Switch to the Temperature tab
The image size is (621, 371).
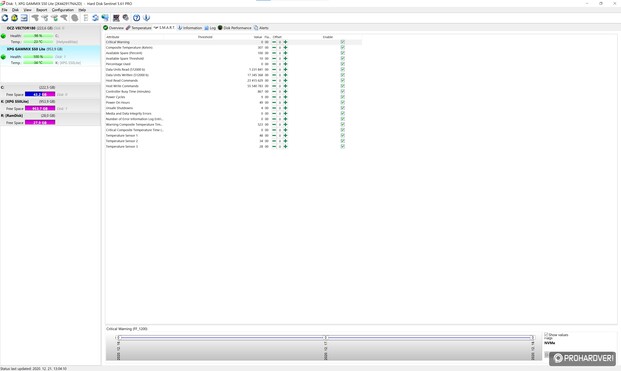[139, 28]
